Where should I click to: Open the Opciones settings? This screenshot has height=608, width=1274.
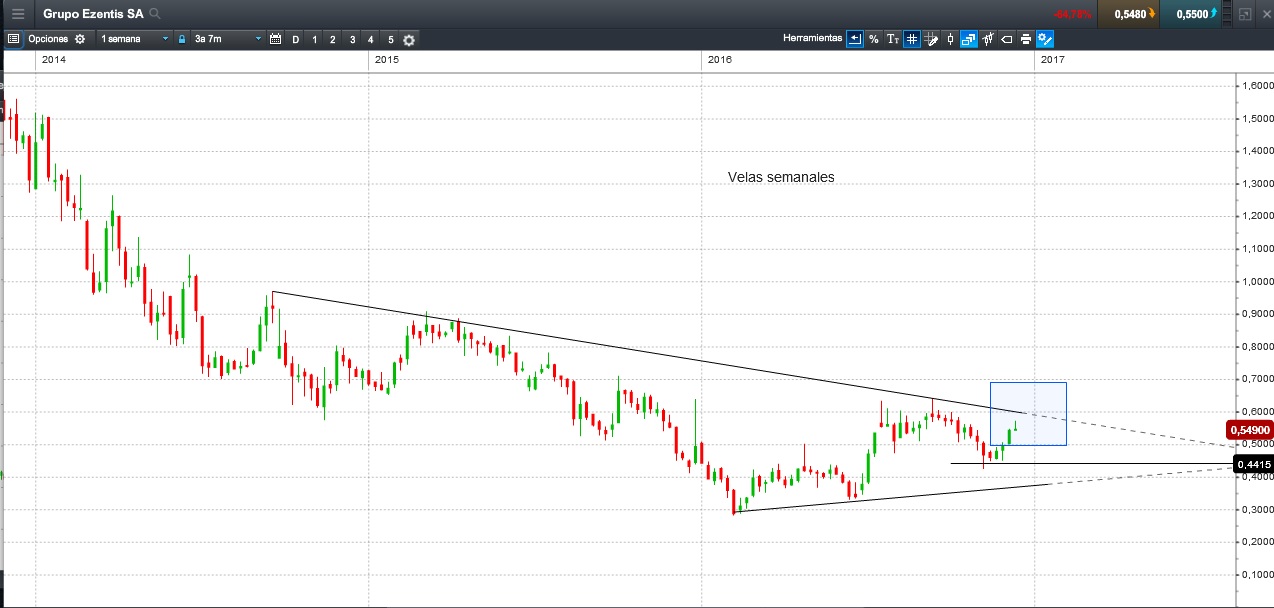(x=47, y=39)
